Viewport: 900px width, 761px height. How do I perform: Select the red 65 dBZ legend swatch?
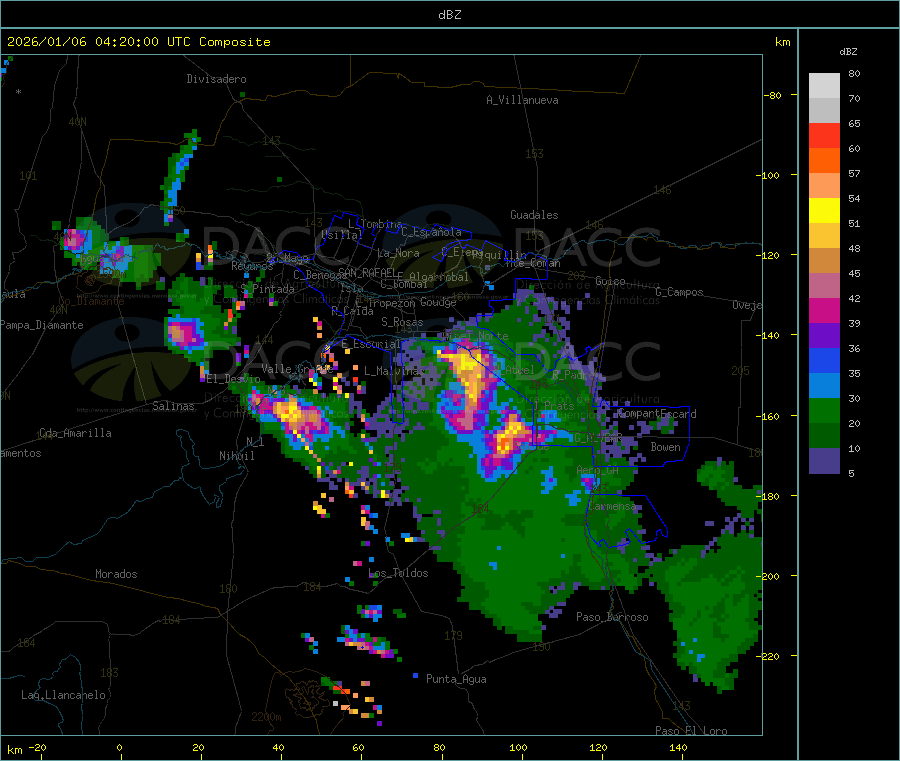click(x=824, y=135)
